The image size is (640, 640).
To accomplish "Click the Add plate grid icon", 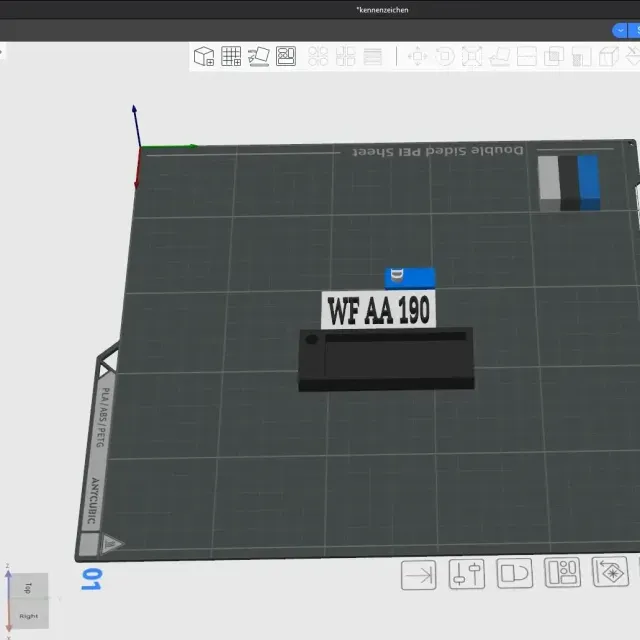I will (231, 56).
